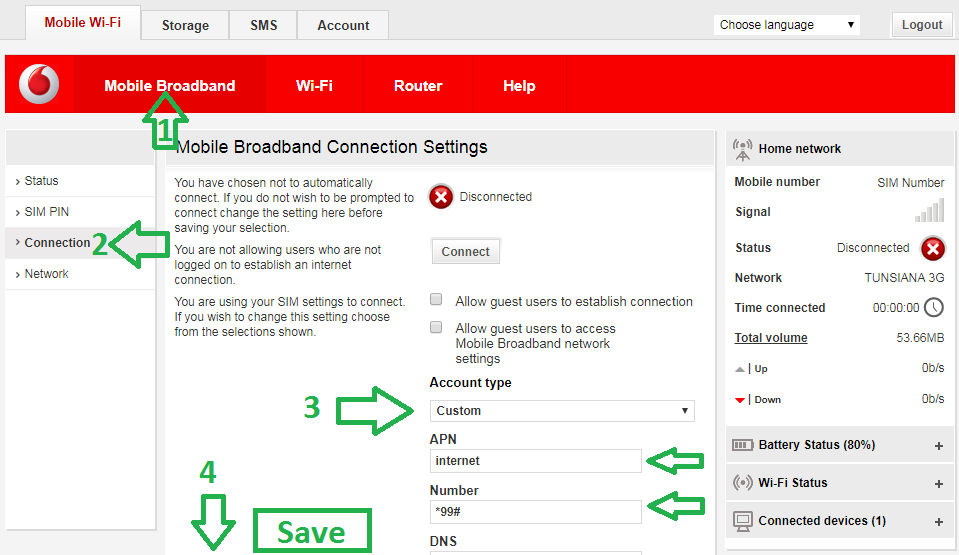
Task: Open the Total volume link
Action: pyautogui.click(x=771, y=338)
